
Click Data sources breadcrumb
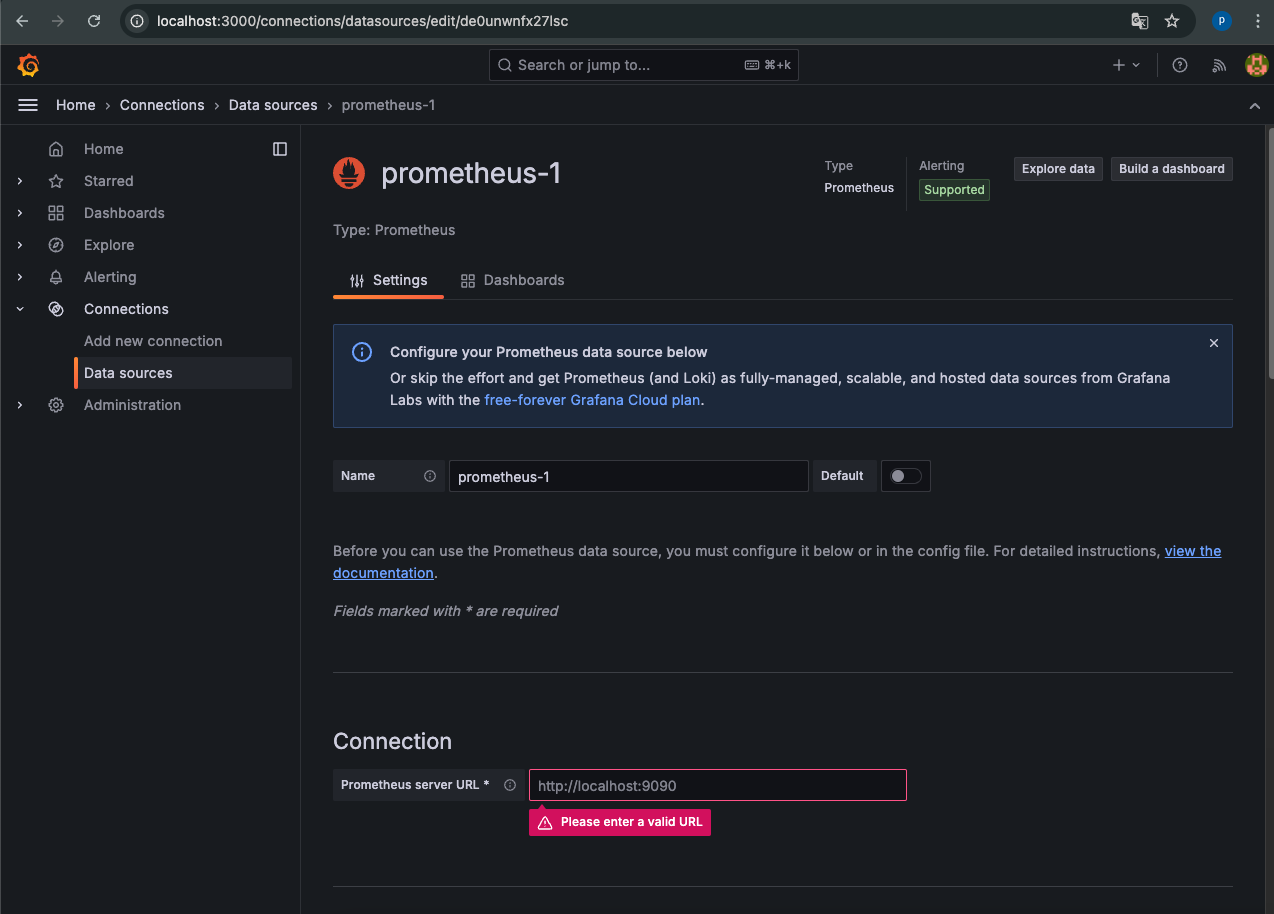pyautogui.click(x=273, y=105)
